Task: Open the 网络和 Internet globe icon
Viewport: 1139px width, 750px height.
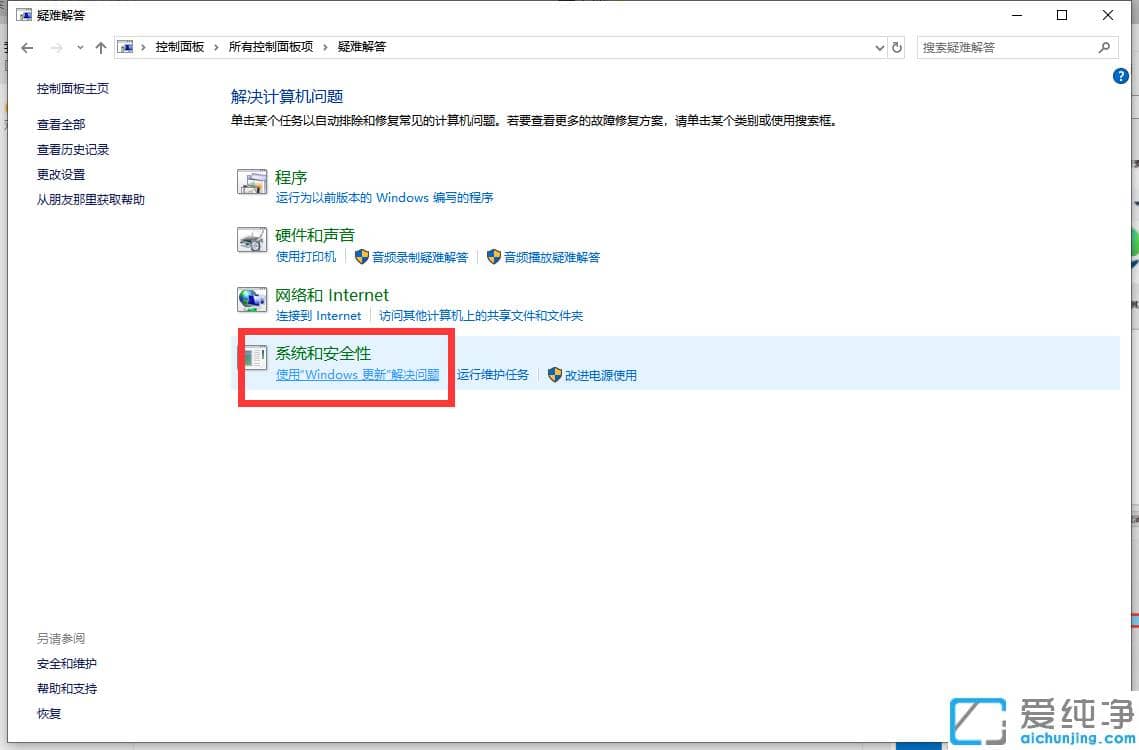Action: pyautogui.click(x=251, y=300)
